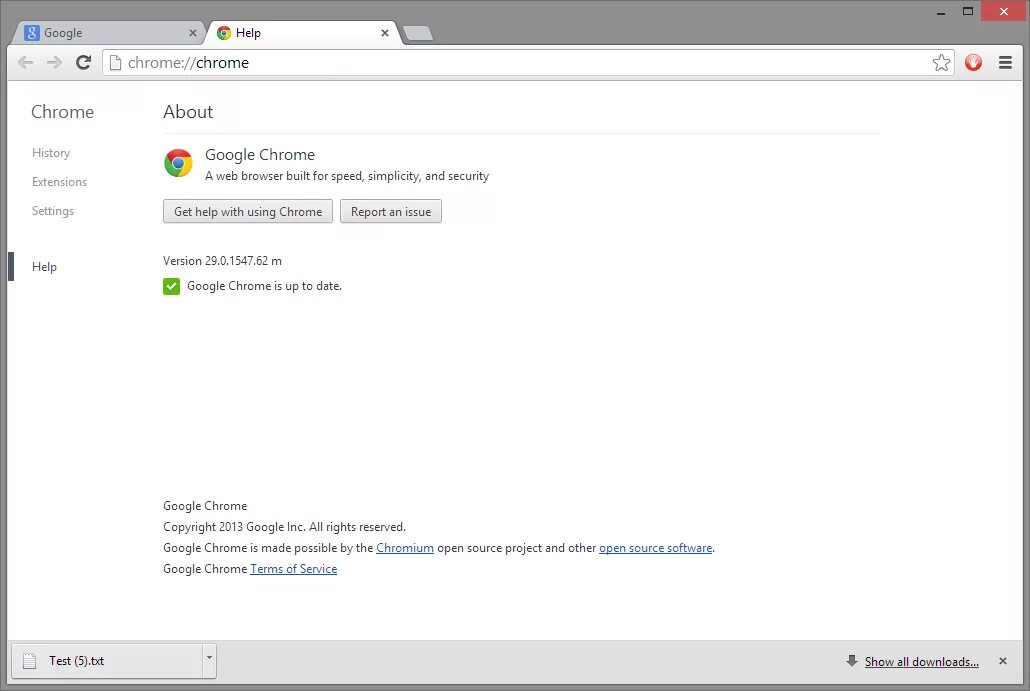Click the green up-to-date checkmark icon
This screenshot has width=1030, height=691.
(x=171, y=286)
